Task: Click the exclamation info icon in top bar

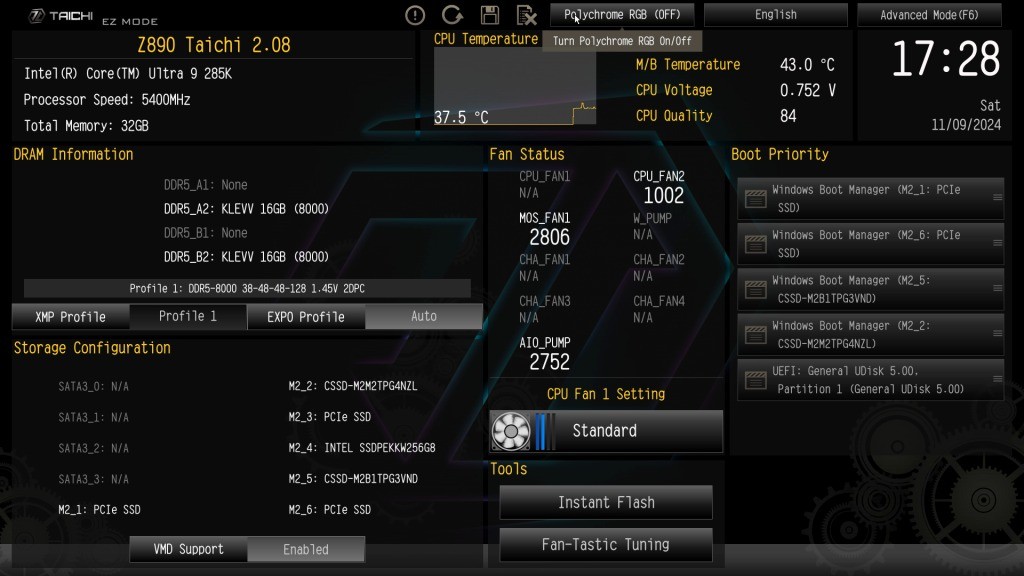Action: 415,15
